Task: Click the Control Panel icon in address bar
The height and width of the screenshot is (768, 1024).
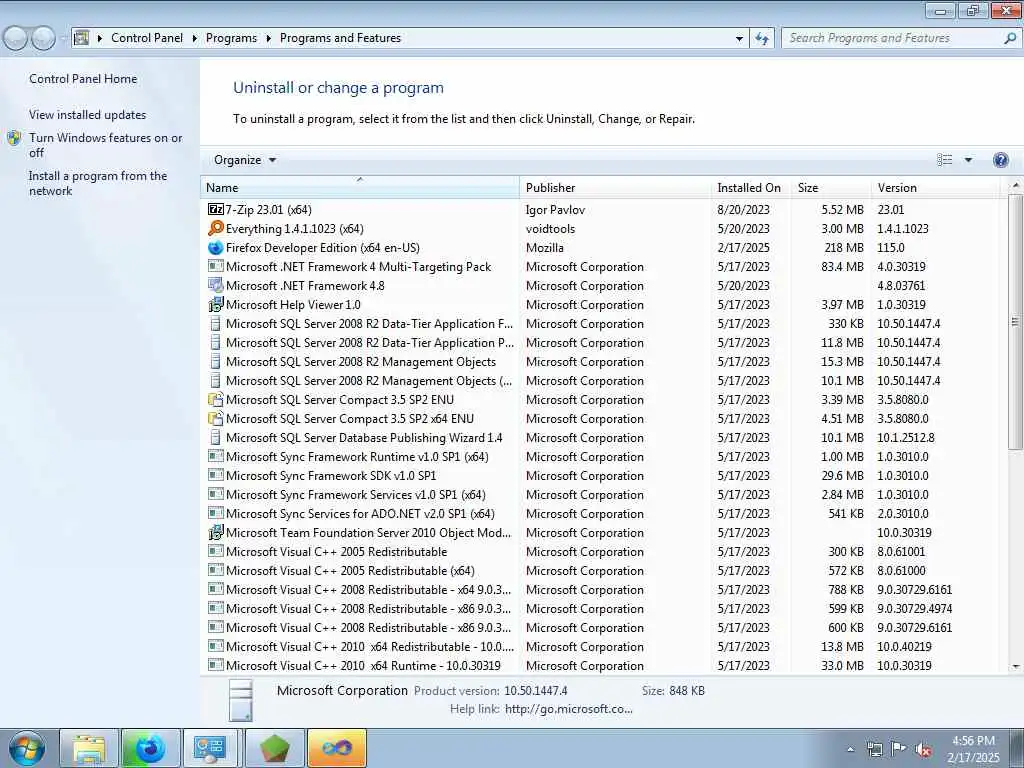Action: point(82,38)
